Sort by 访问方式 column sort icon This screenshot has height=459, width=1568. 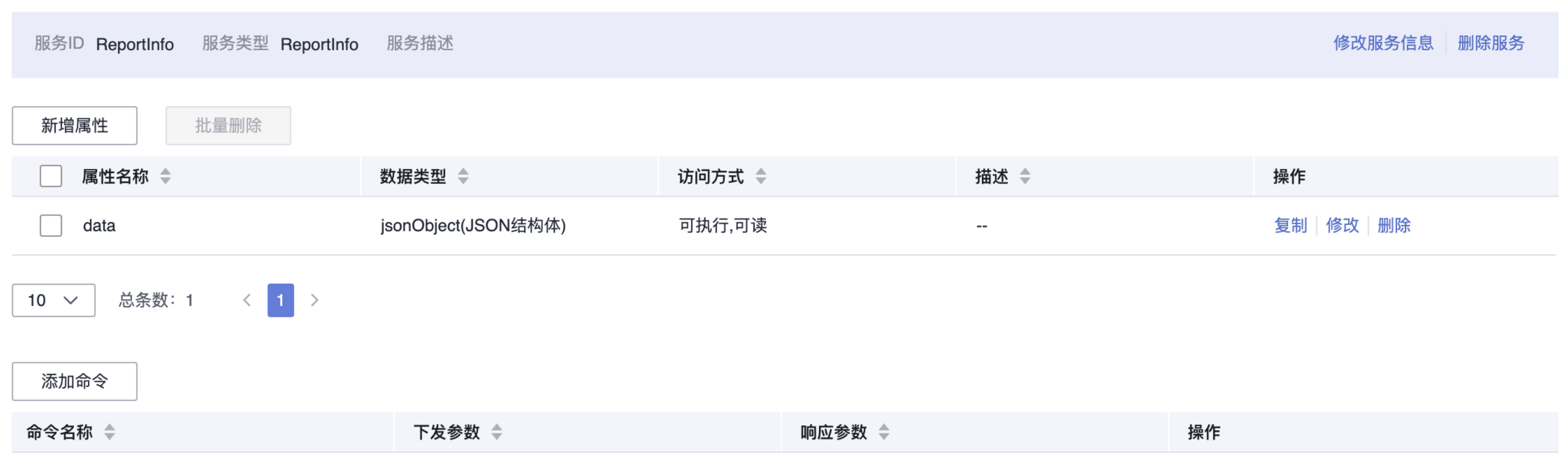tap(761, 177)
